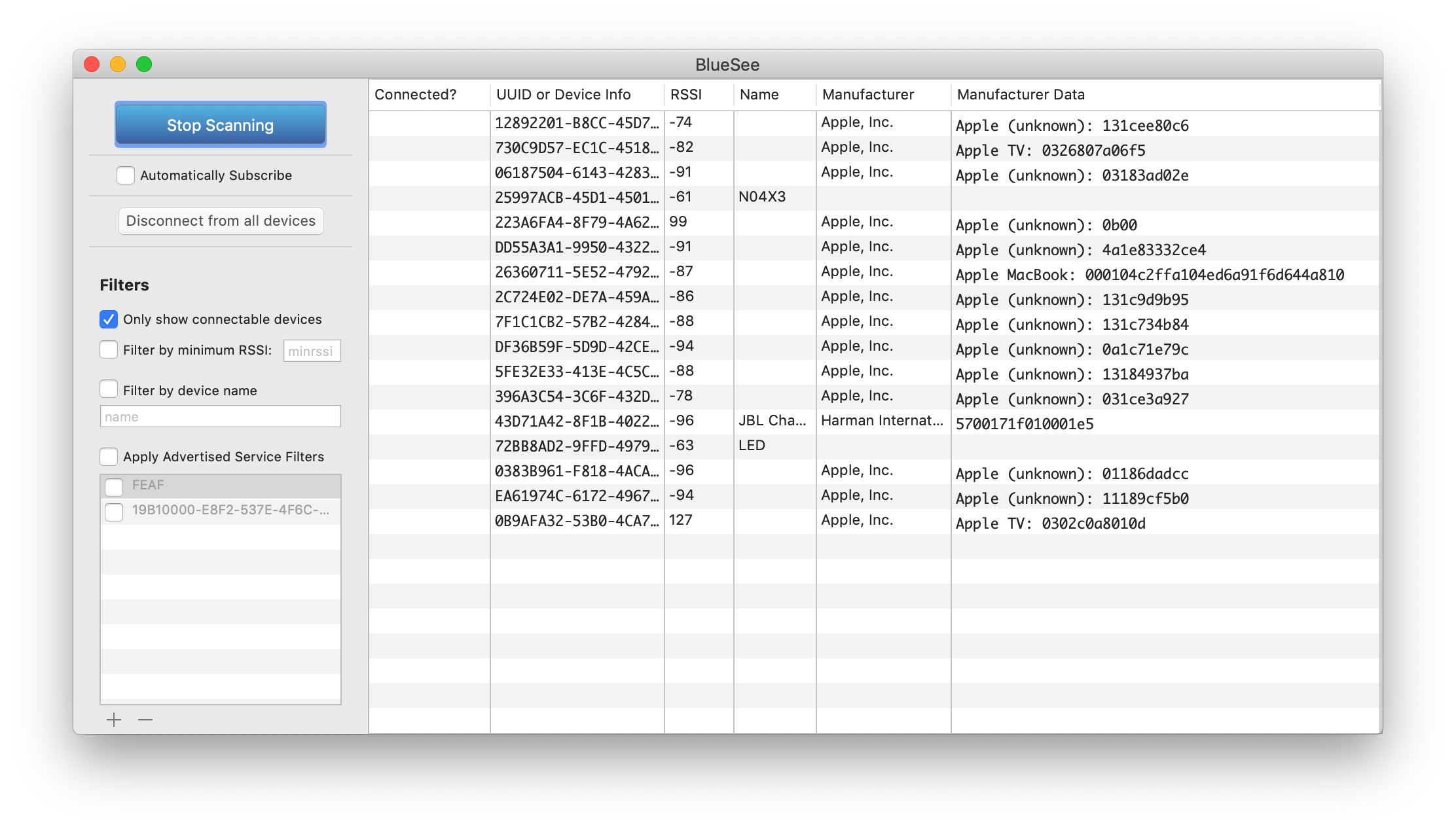The height and width of the screenshot is (831, 1456).
Task: Toggle Filter by minimum RSSI checkbox
Action: 109,350
